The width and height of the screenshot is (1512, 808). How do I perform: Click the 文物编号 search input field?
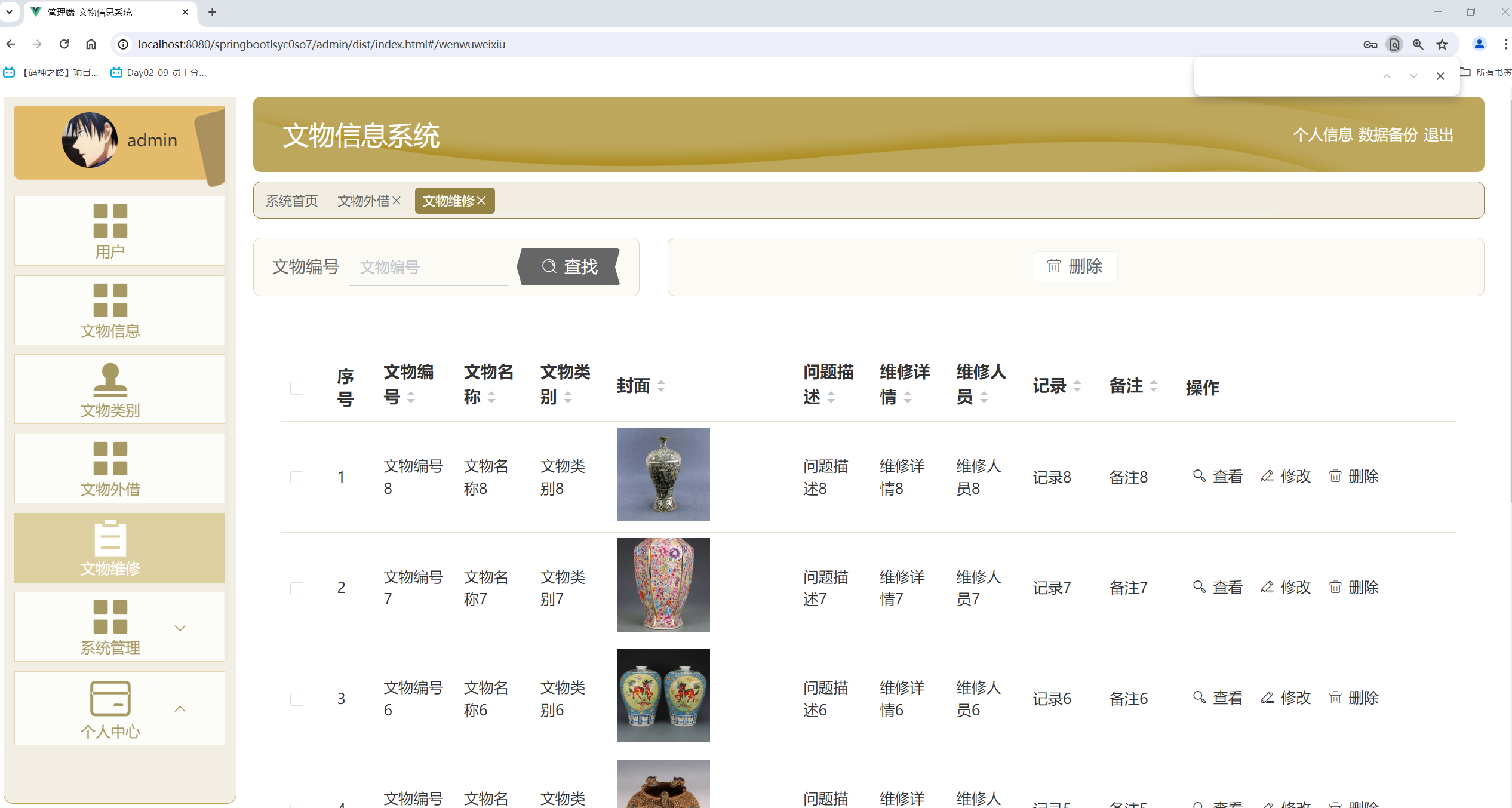coord(428,267)
